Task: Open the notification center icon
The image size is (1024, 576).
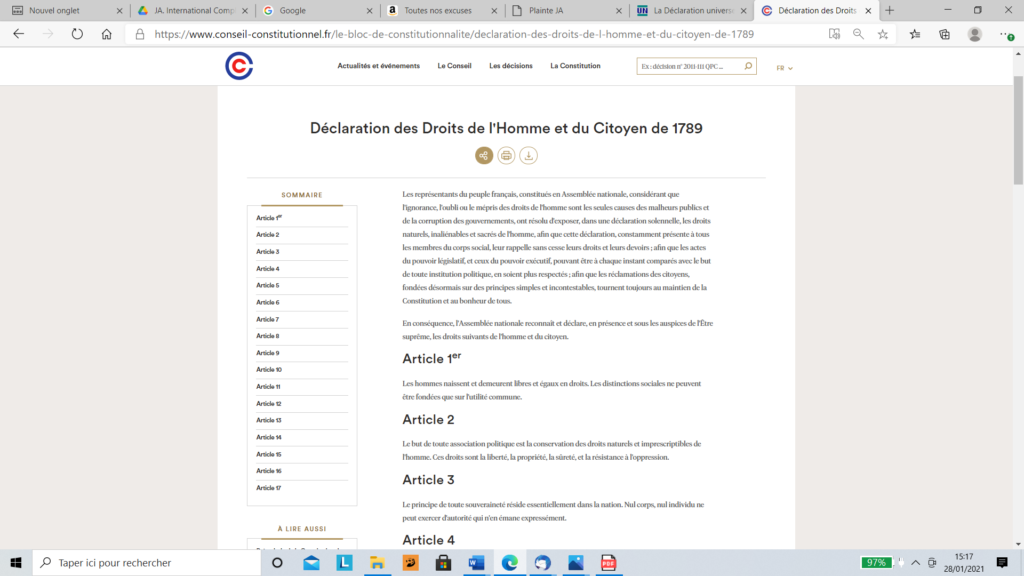Action: [1002, 562]
